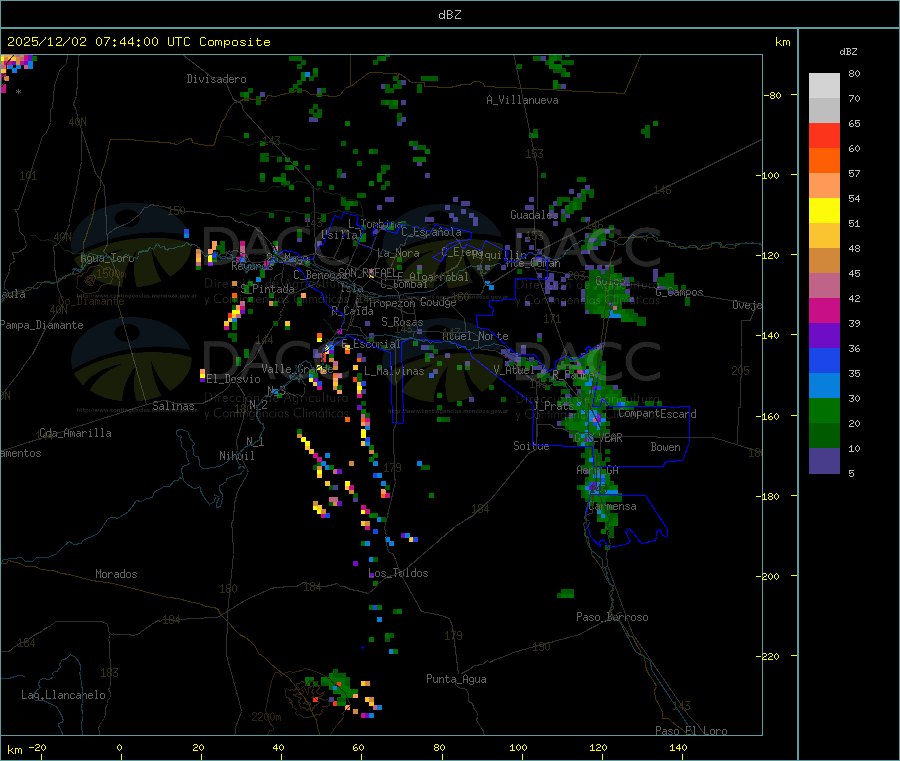Click the Valle_Grande map label
Image resolution: width=900 pixels, height=761 pixels.
297,368
